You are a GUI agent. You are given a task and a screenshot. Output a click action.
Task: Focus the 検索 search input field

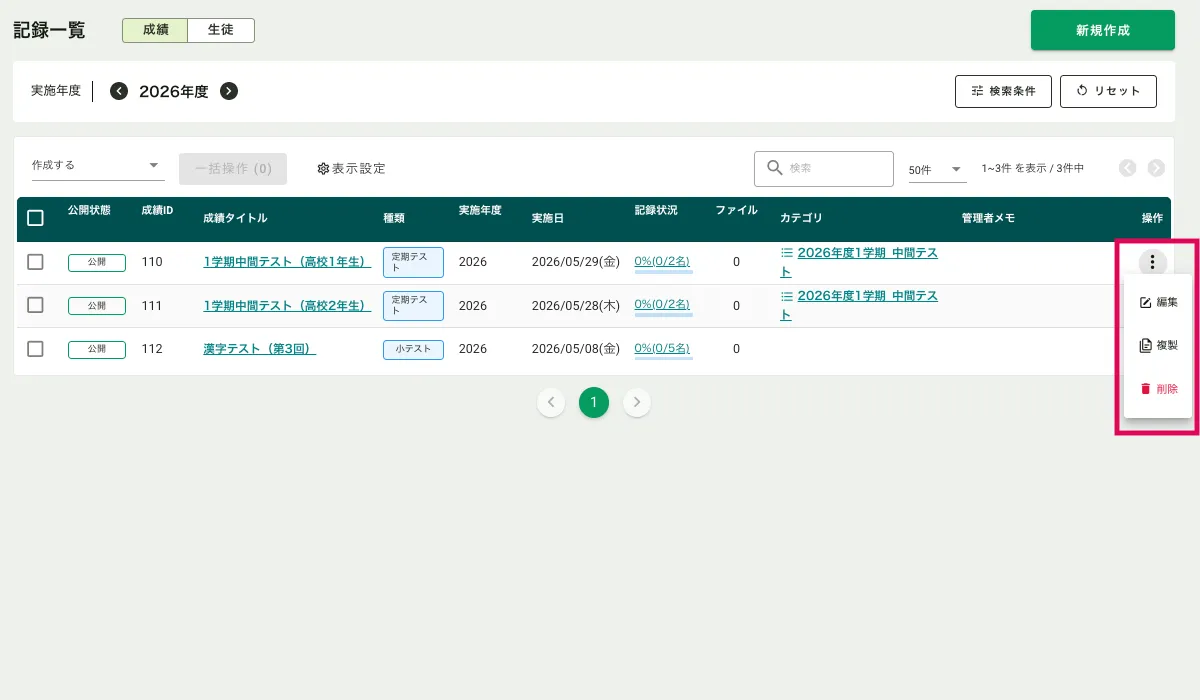(835, 169)
